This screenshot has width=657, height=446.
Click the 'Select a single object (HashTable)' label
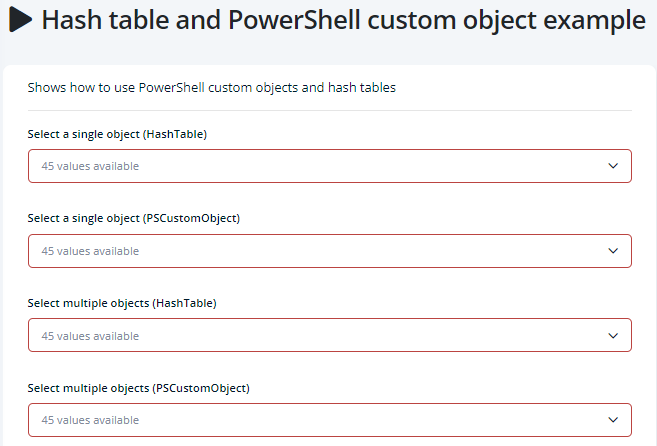(117, 134)
